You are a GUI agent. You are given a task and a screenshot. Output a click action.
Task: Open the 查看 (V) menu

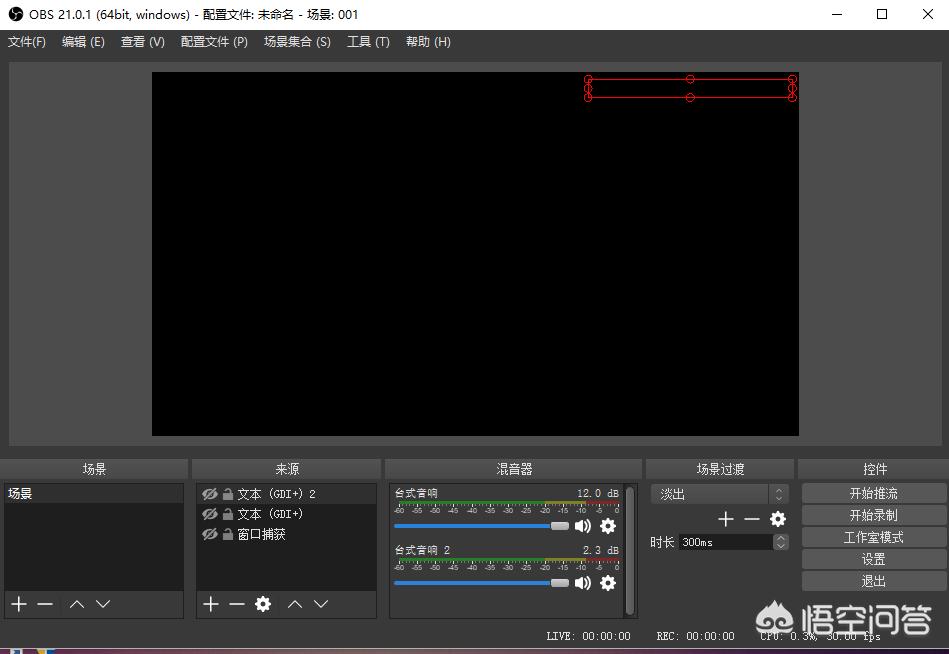click(x=142, y=42)
